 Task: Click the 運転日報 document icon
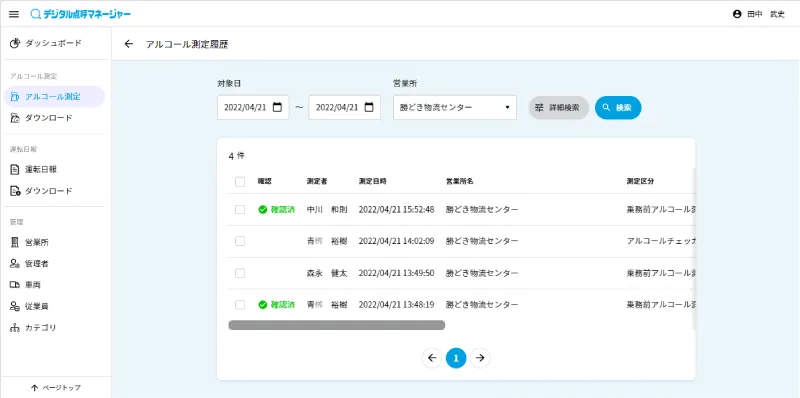pos(15,169)
